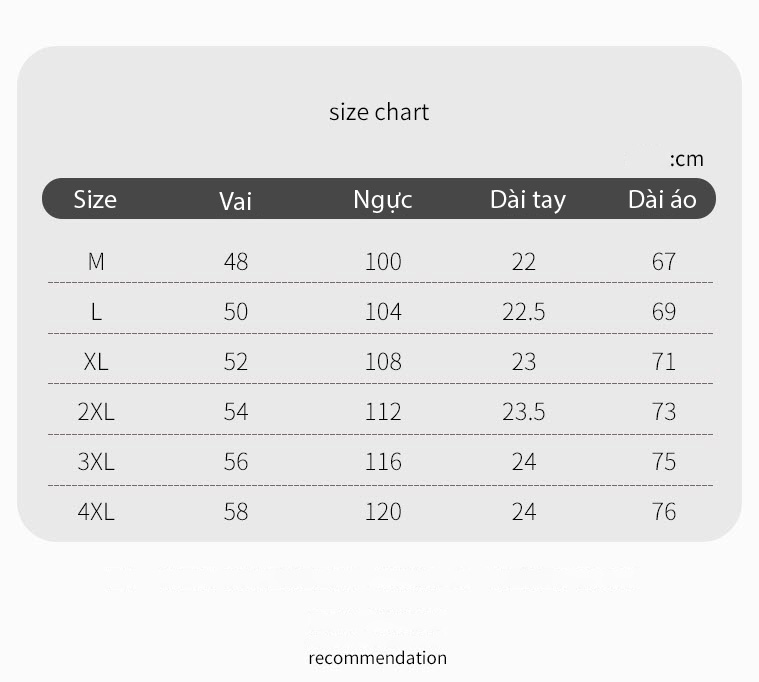Viewport: 759px width, 682px height.
Task: Select the 2XL size row label
Action: click(x=96, y=412)
